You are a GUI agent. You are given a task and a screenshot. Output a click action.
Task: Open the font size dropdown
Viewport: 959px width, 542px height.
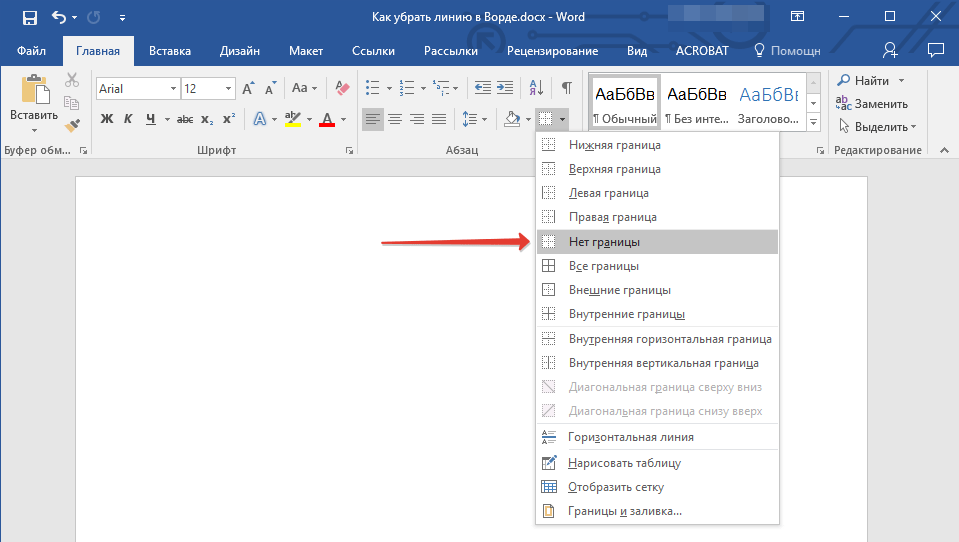pos(228,89)
